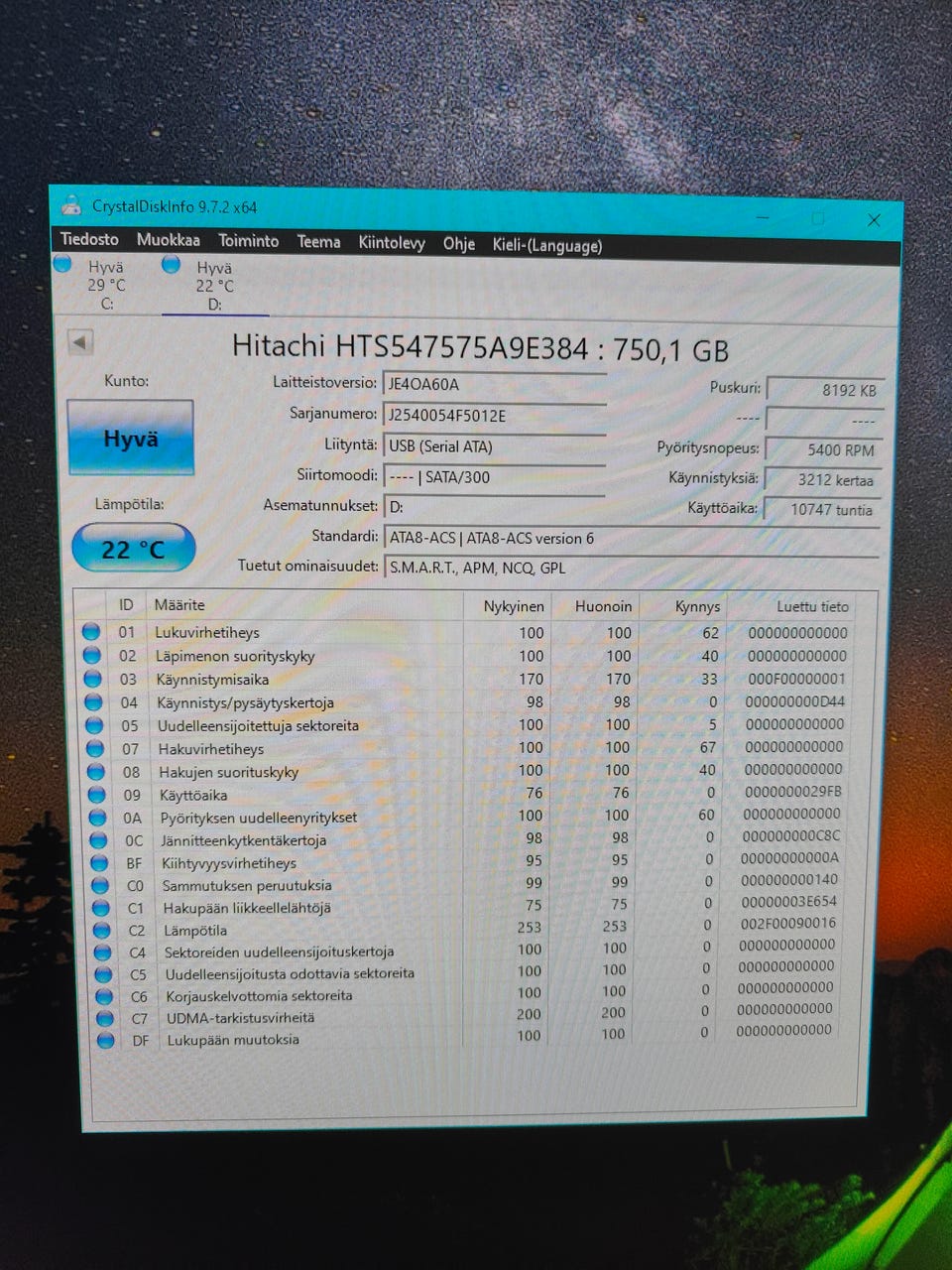Click status dot for Korjauskelvottomia sektoreita row
952x1270 pixels.
(104, 996)
